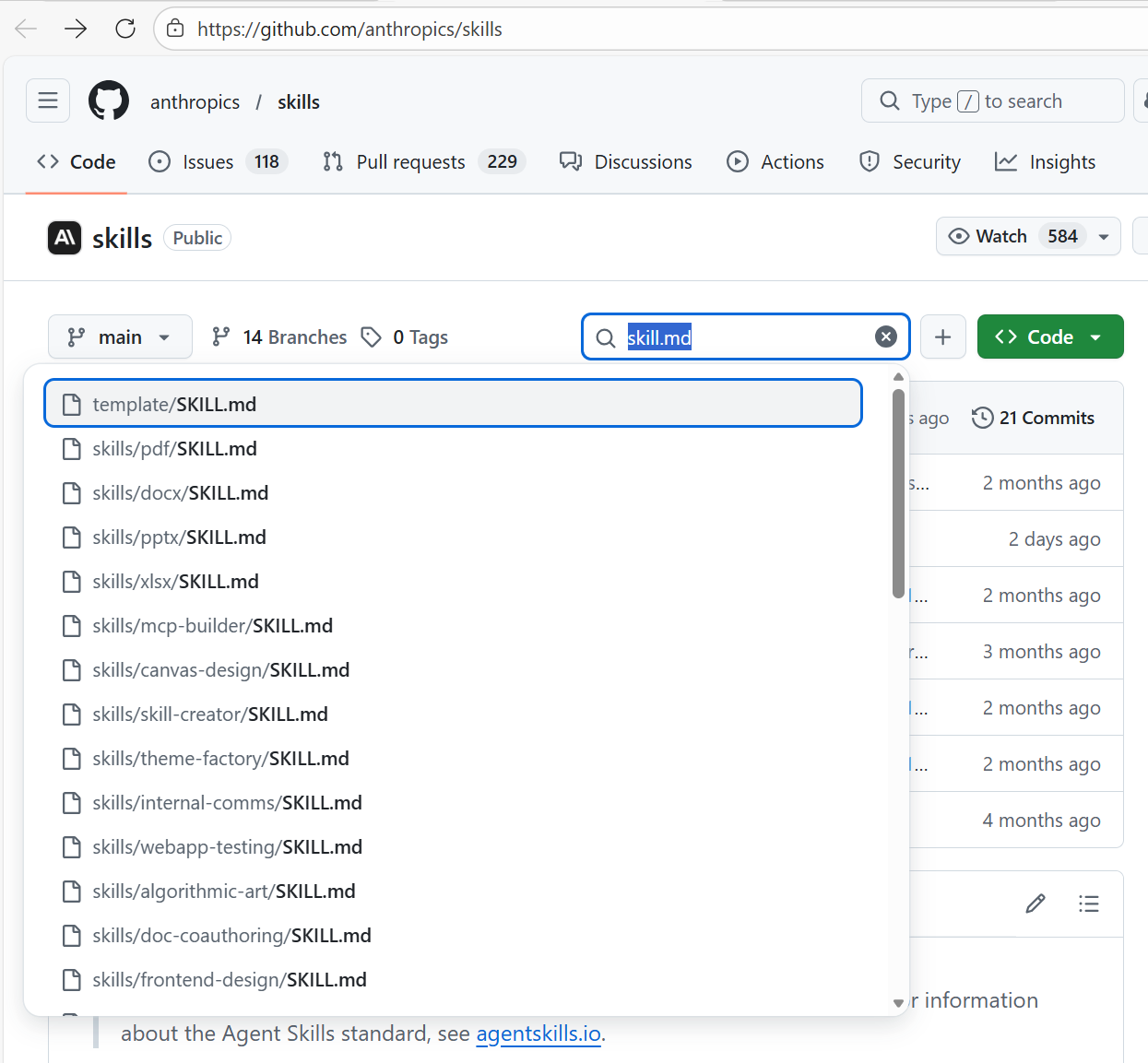Select skills/docx/SKILL.md result
This screenshot has height=1063, width=1148.
coord(453,492)
